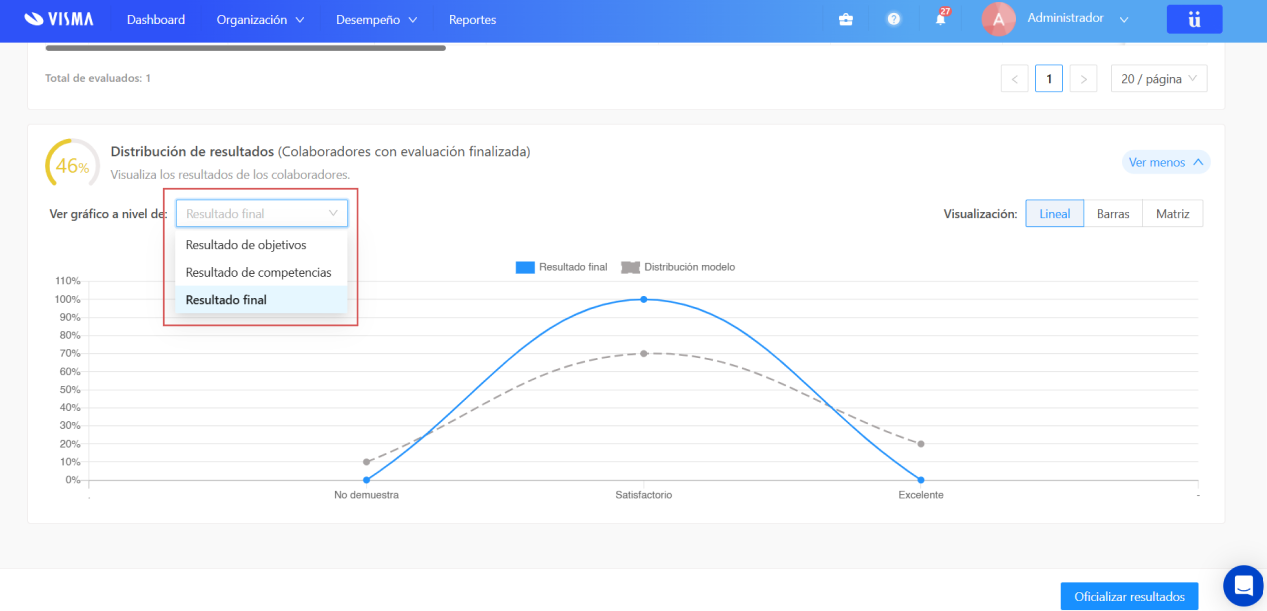Viewport: 1267px width, 611px height.
Task: Select page 1 in pagination
Action: click(1049, 79)
